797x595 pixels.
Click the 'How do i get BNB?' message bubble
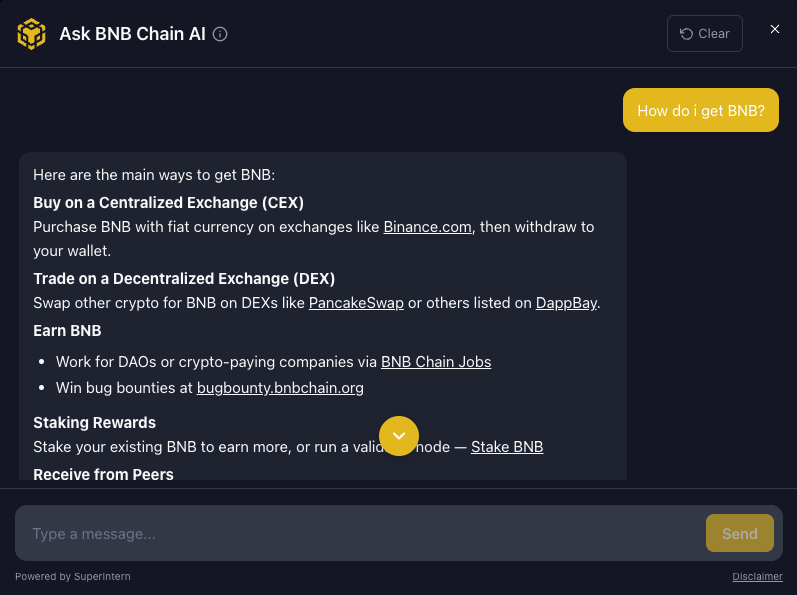pos(700,110)
